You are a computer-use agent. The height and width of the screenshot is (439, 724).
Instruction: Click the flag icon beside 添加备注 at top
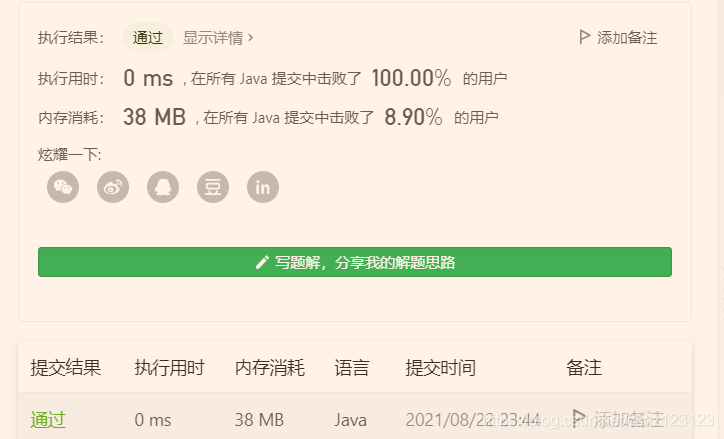[x=585, y=37]
